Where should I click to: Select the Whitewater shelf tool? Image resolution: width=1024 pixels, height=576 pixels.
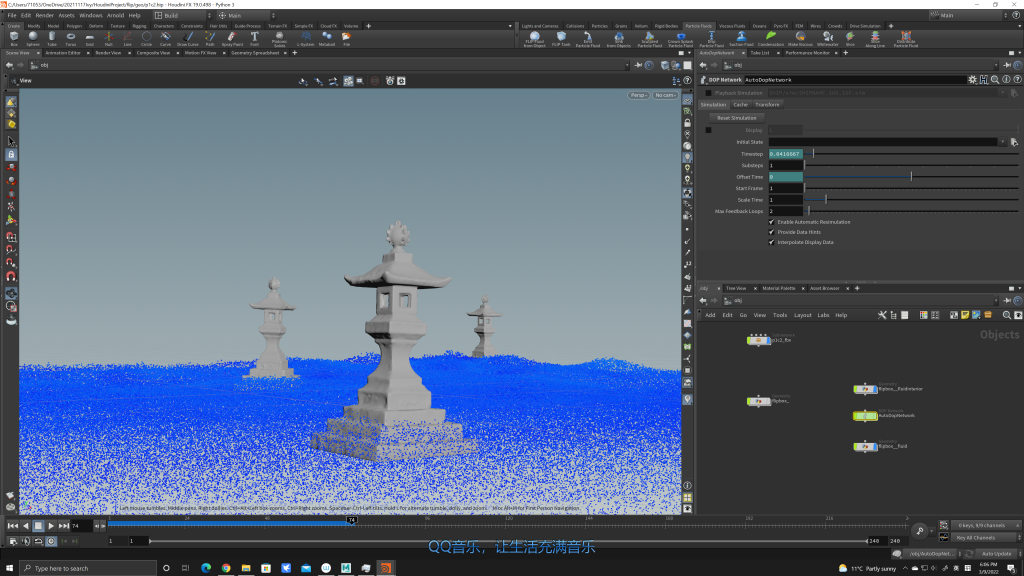(x=827, y=38)
